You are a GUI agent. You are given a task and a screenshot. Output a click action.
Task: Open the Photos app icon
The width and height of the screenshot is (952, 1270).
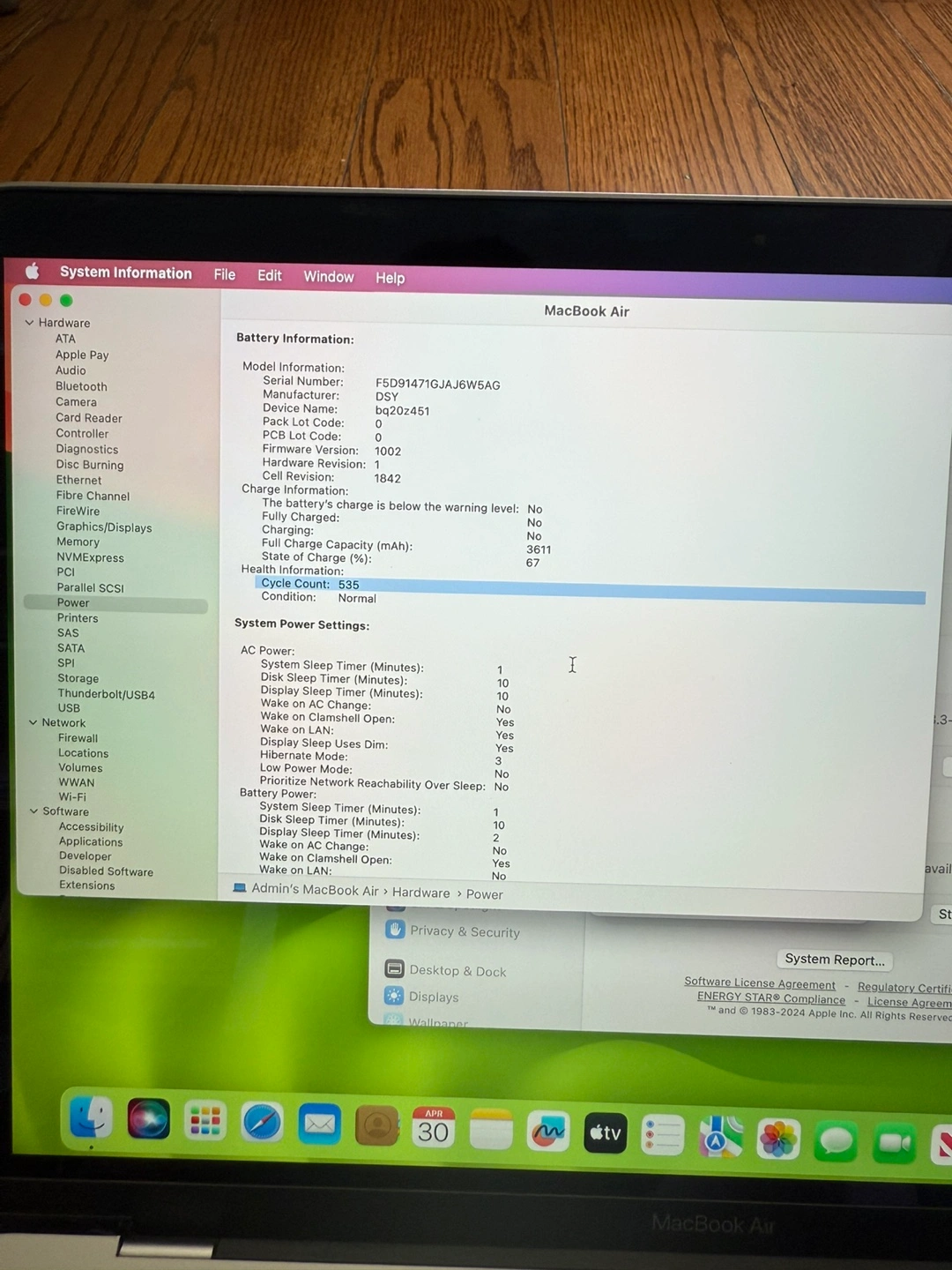click(778, 1139)
